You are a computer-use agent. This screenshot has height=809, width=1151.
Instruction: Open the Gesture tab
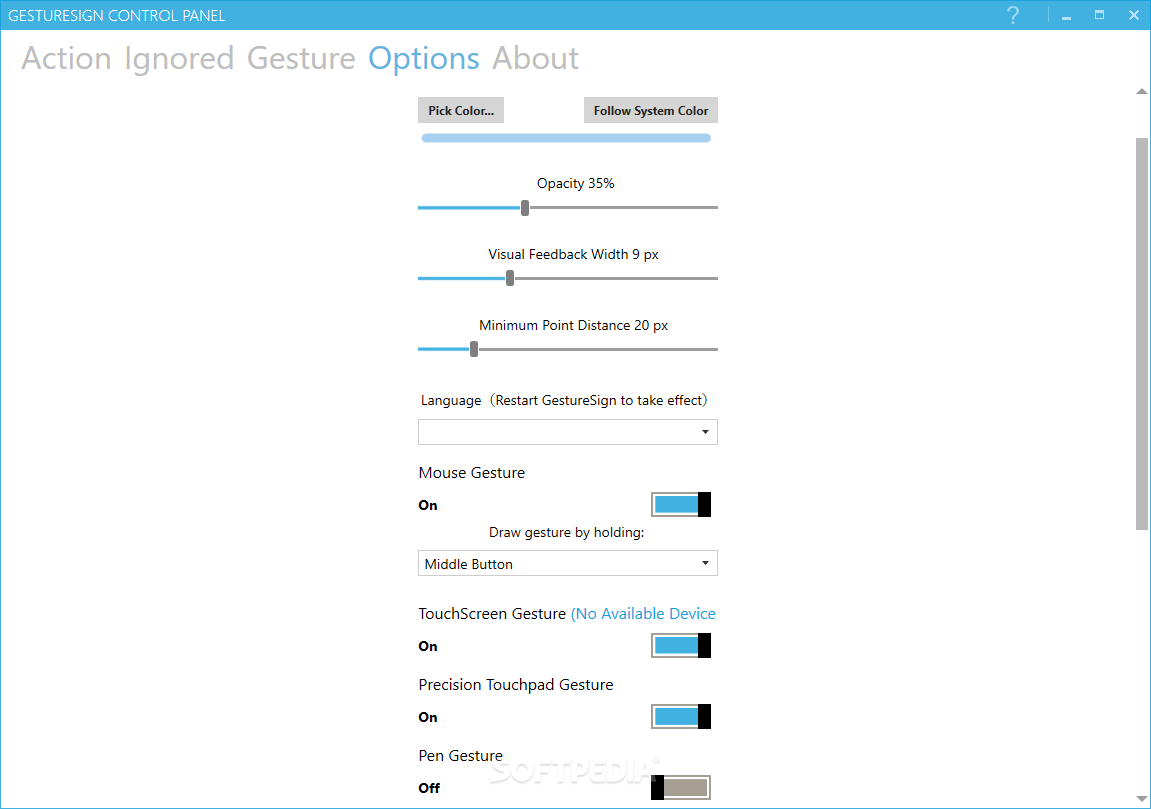tap(301, 59)
